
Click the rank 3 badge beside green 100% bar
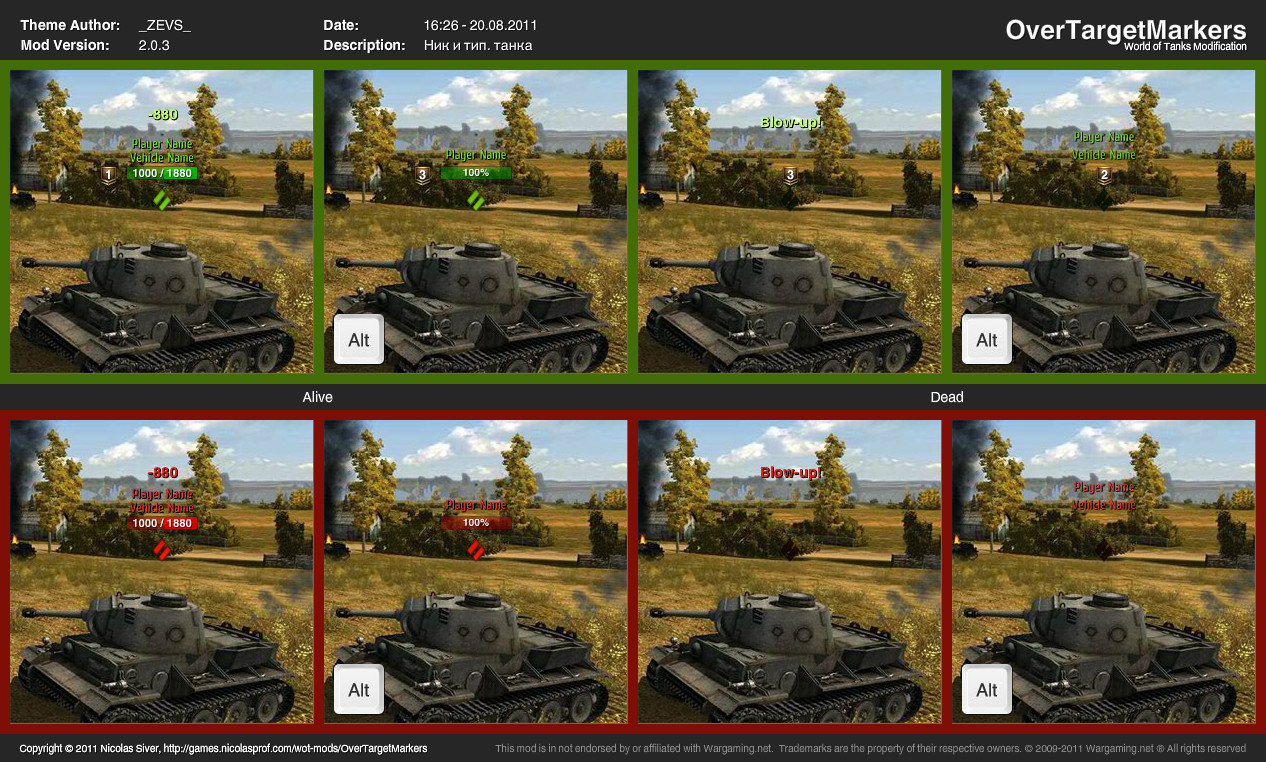click(x=423, y=175)
